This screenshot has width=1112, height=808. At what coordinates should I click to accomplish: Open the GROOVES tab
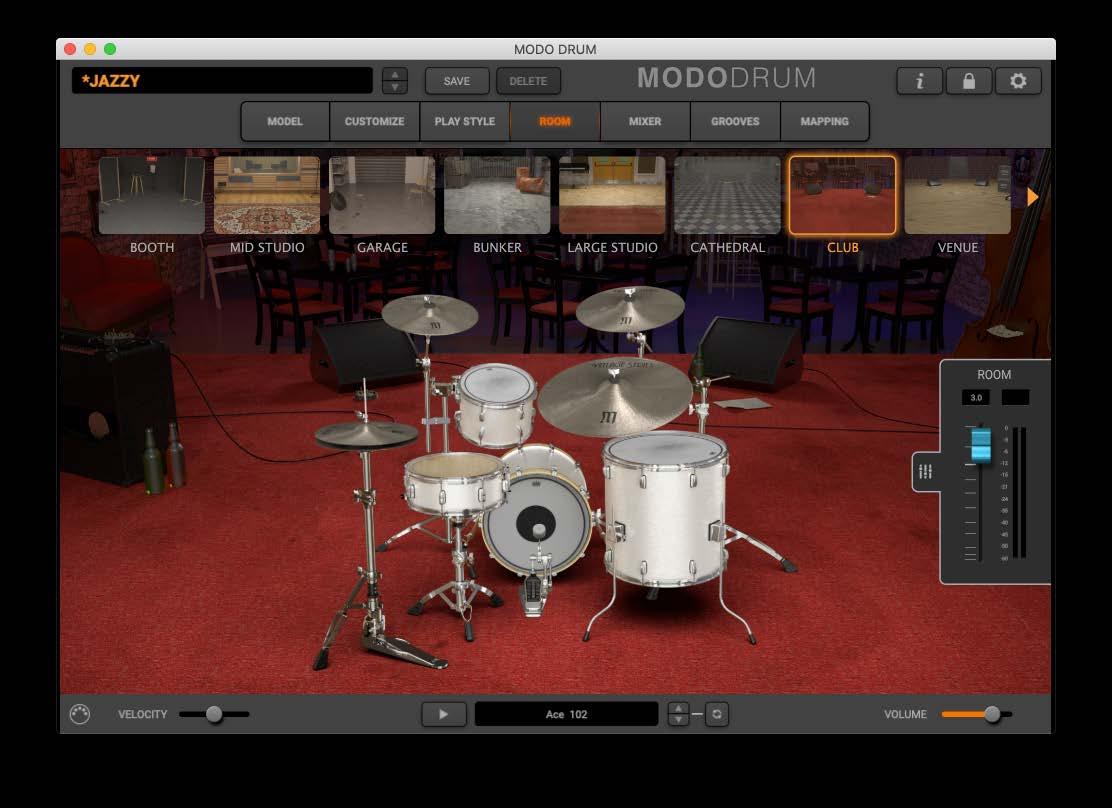(x=735, y=121)
